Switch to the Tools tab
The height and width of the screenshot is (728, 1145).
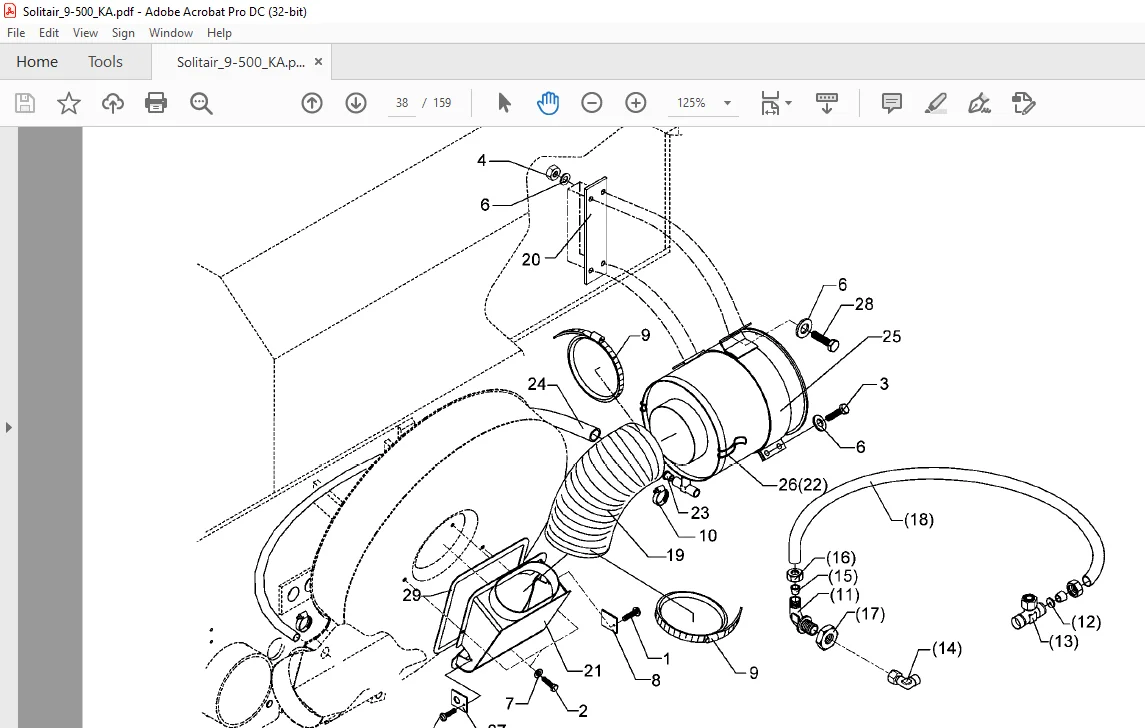point(105,62)
